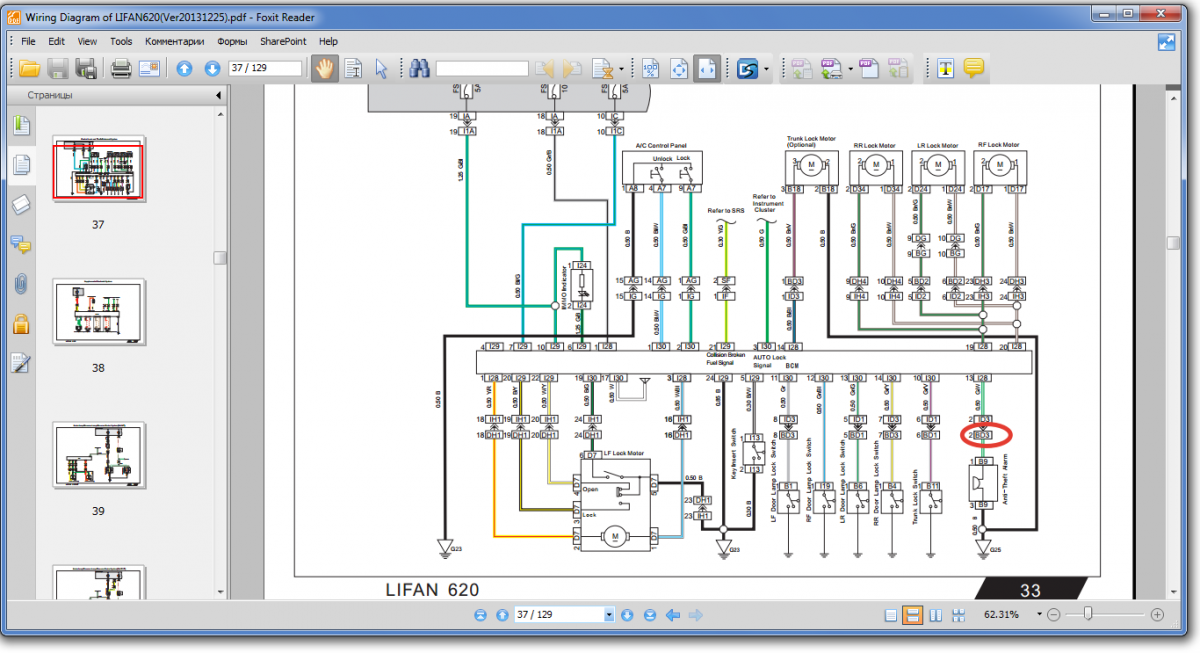
Task: Open the Tools menu
Action: [121, 42]
